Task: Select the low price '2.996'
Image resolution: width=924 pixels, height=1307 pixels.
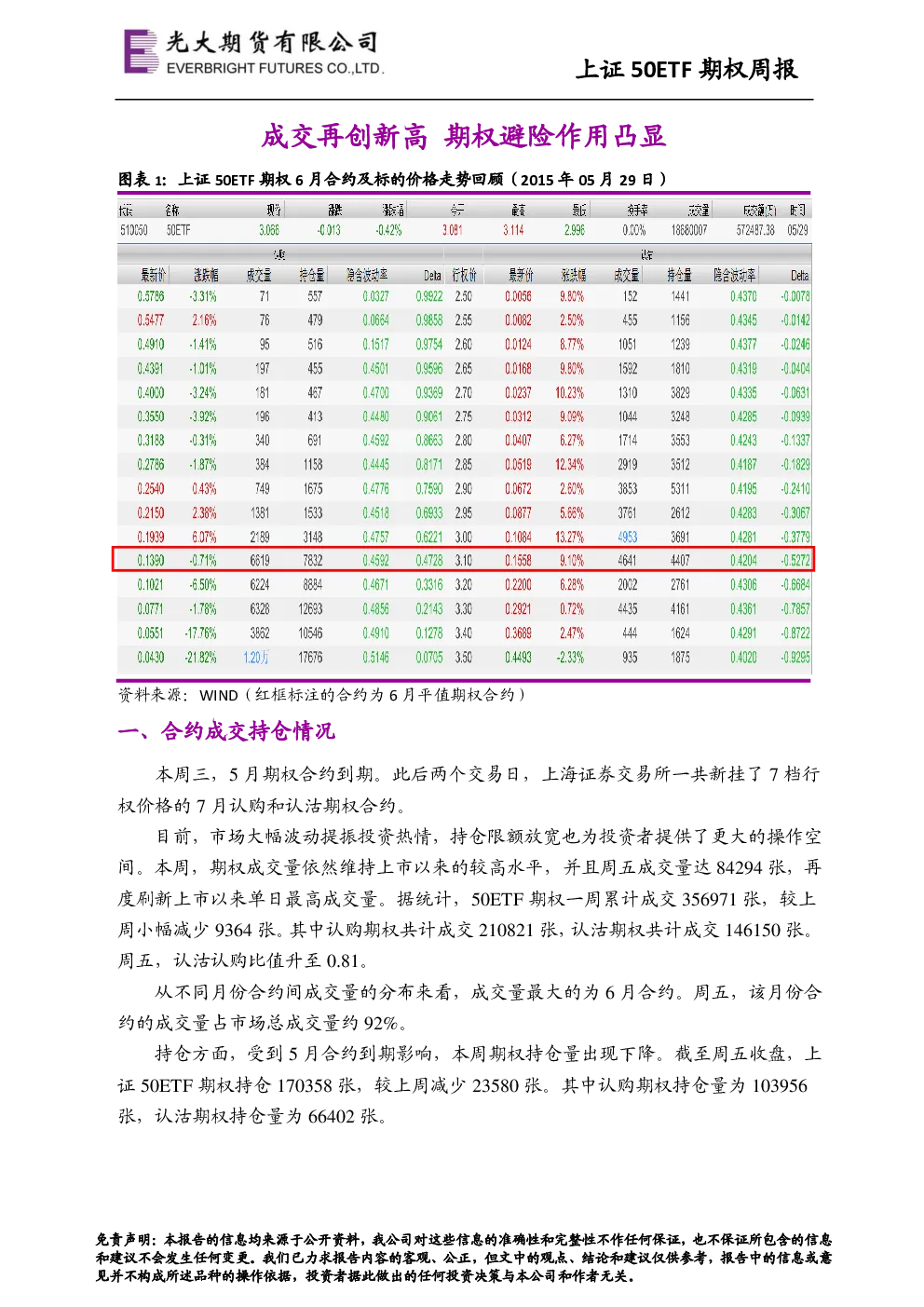Action: [575, 230]
